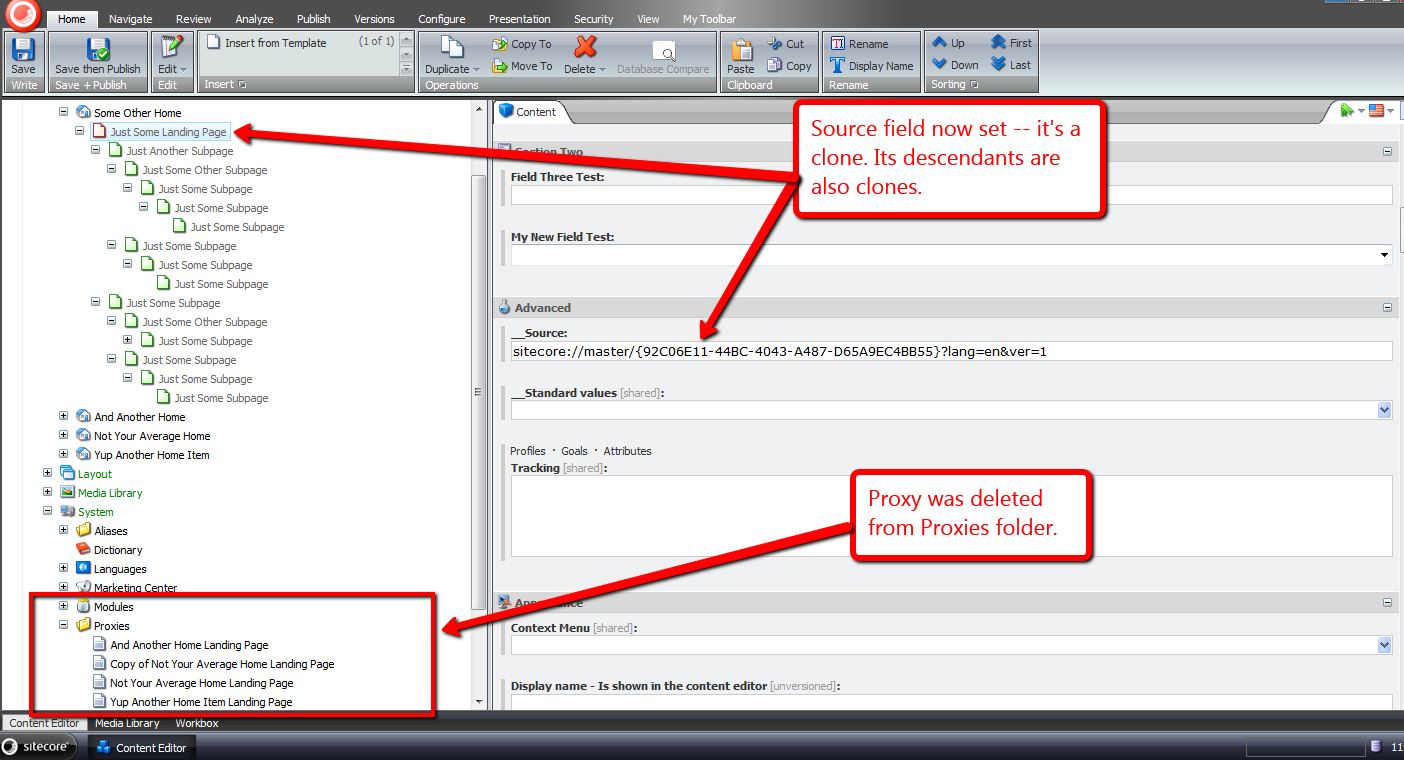Click the Goals tracking link
Viewport: 1404px width, 760px height.
click(574, 451)
